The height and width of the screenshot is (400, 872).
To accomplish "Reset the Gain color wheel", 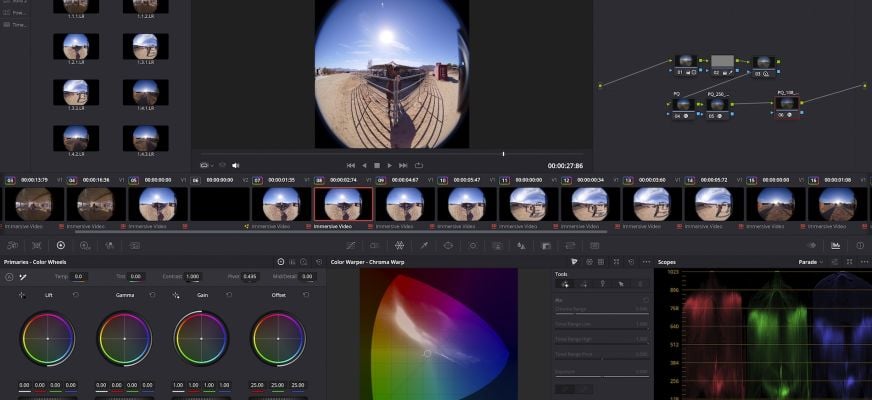I will [229, 295].
